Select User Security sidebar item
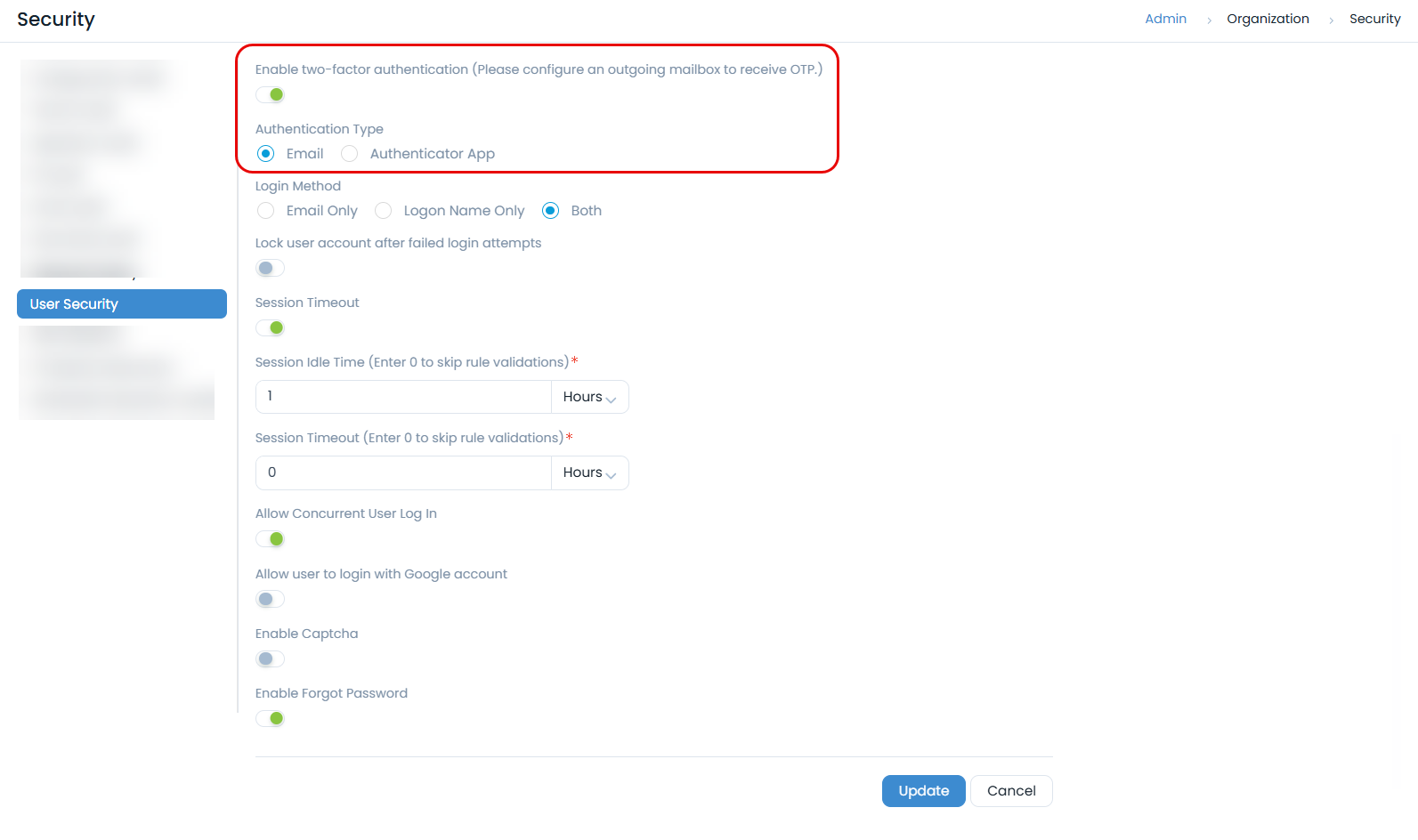 tap(122, 304)
